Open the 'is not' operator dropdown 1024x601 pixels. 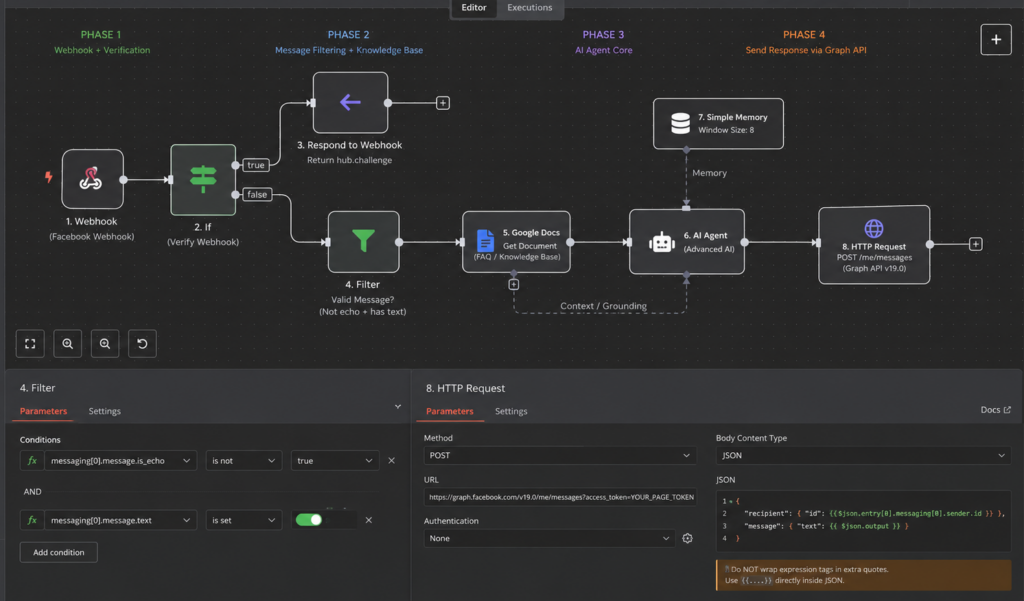click(244, 461)
